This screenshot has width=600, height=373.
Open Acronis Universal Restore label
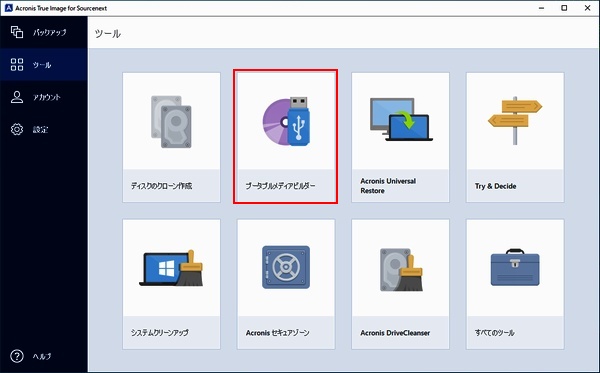coord(388,186)
